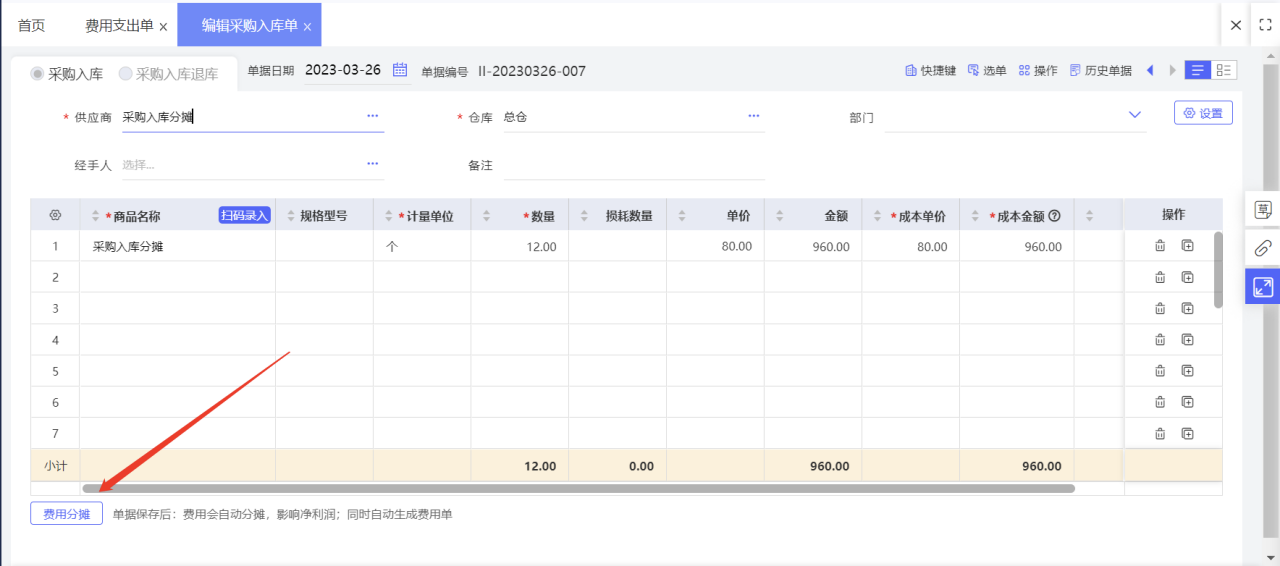Open table column settings gear icon
This screenshot has height=566, width=1280.
coord(55,215)
